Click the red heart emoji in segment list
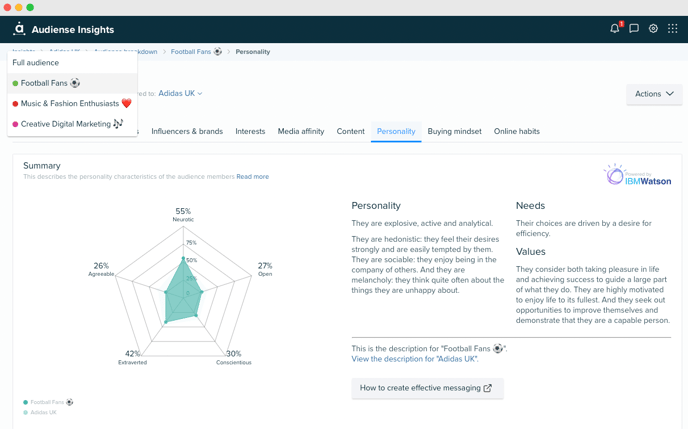688x429 pixels. click(127, 104)
